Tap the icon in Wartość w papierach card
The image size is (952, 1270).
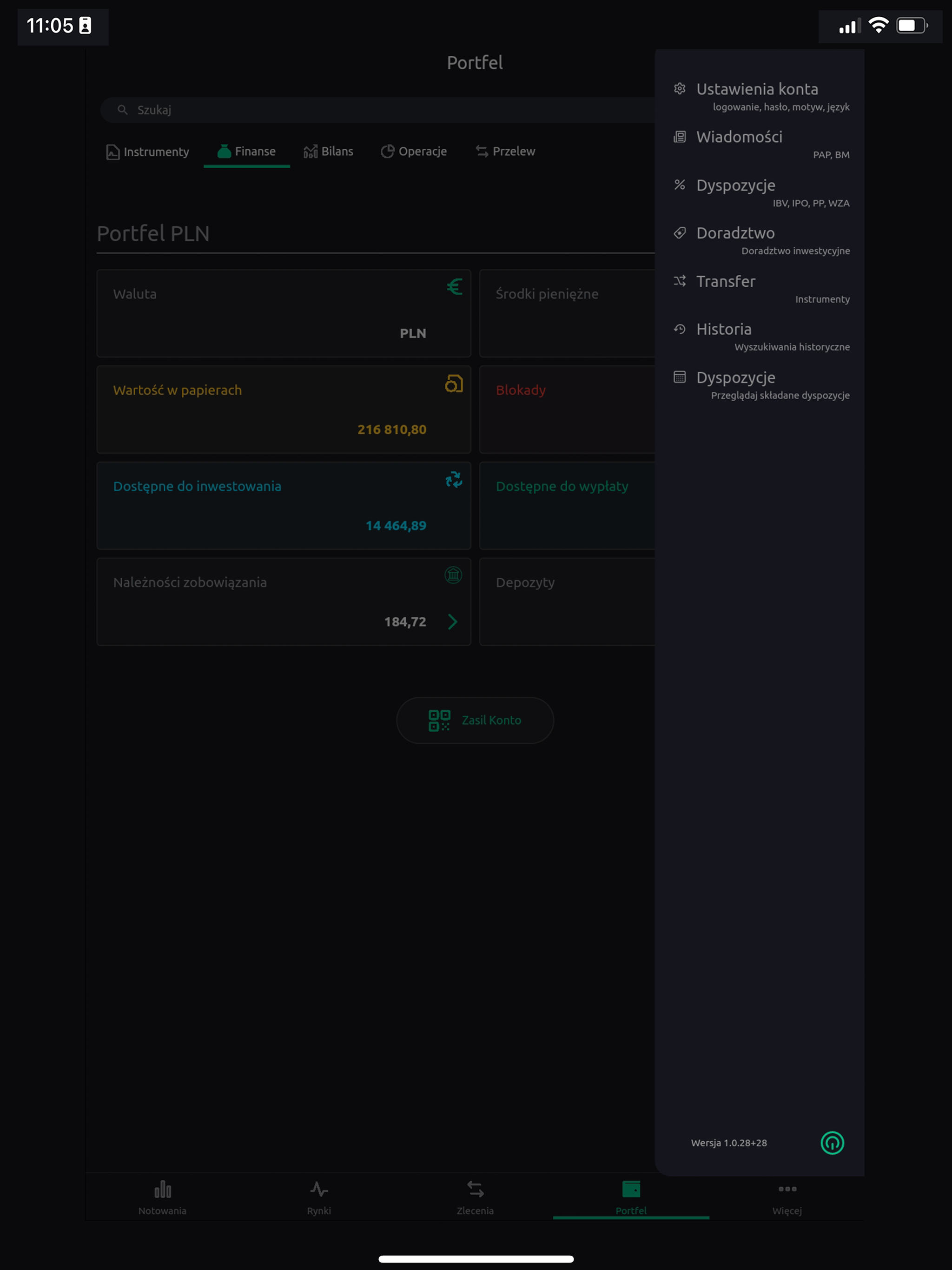click(x=454, y=383)
